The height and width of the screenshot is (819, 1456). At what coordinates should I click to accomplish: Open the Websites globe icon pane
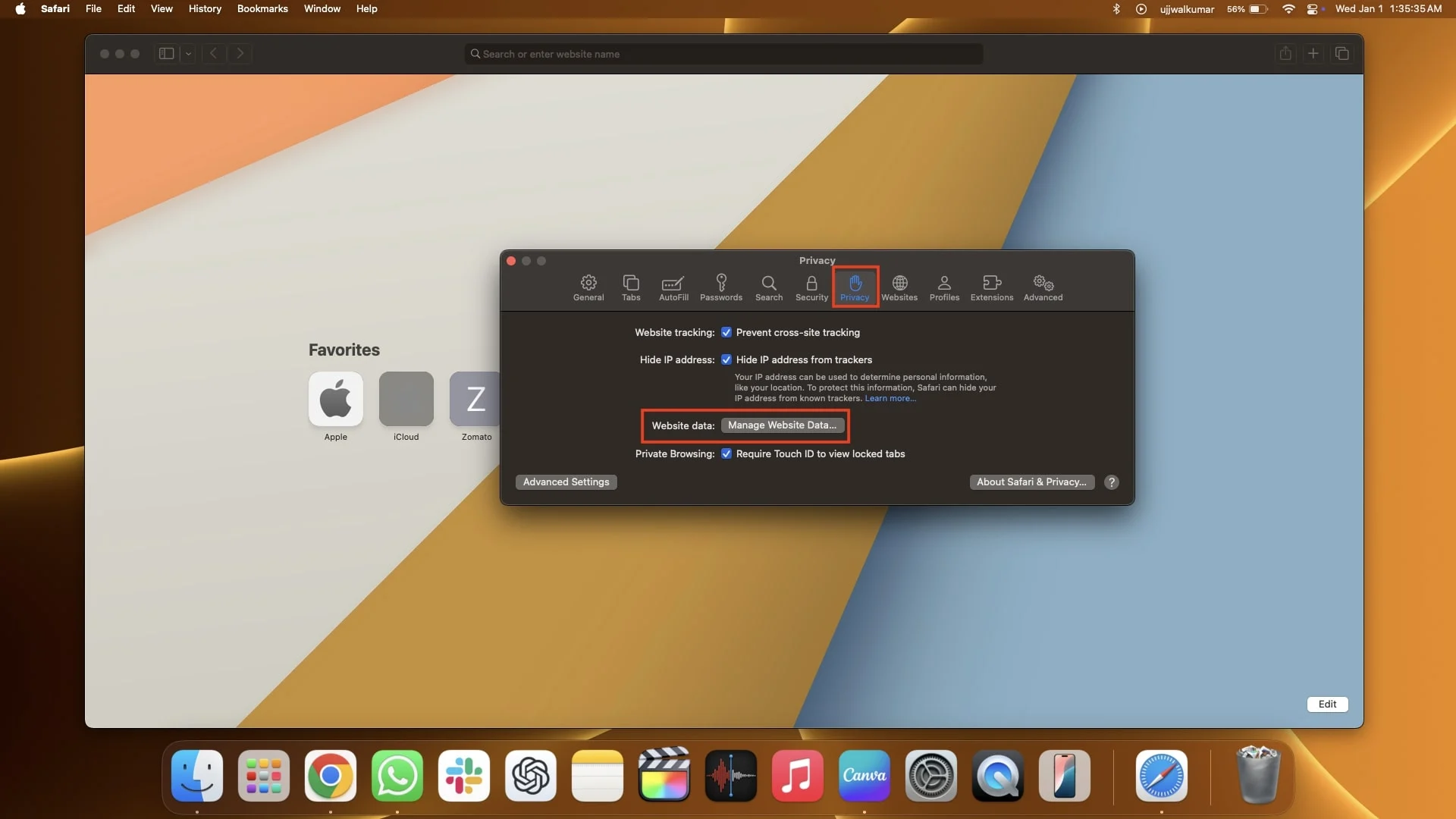click(899, 287)
